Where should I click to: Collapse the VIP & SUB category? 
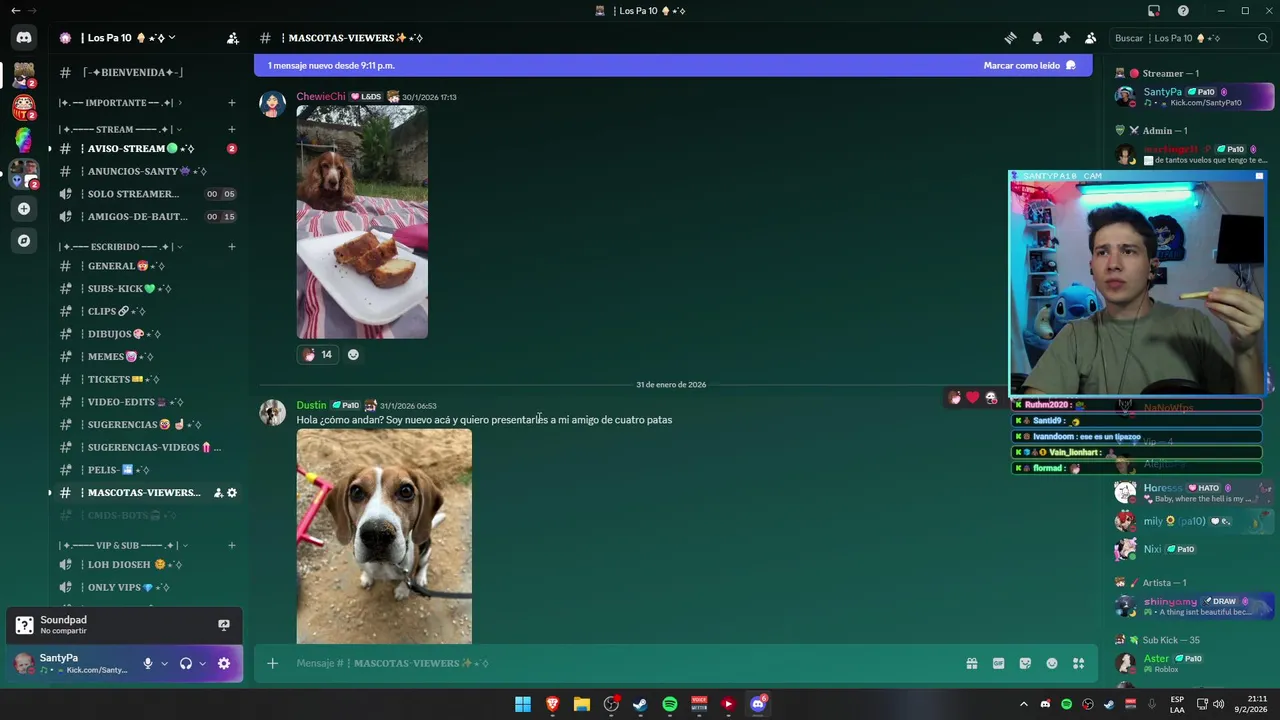(124, 545)
